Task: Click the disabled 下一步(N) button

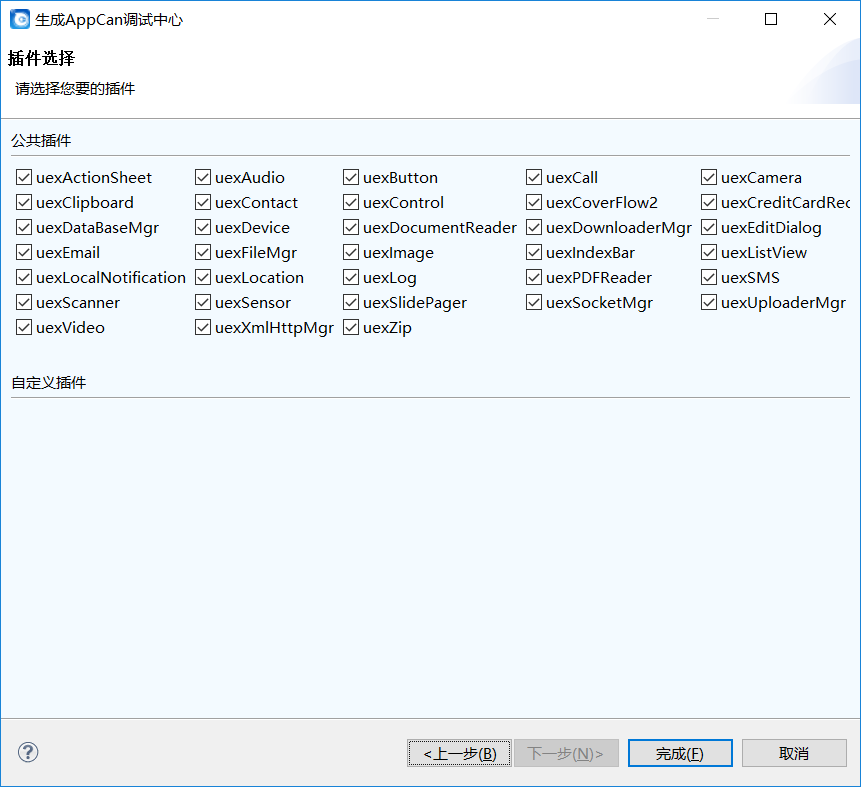Action: click(566, 753)
